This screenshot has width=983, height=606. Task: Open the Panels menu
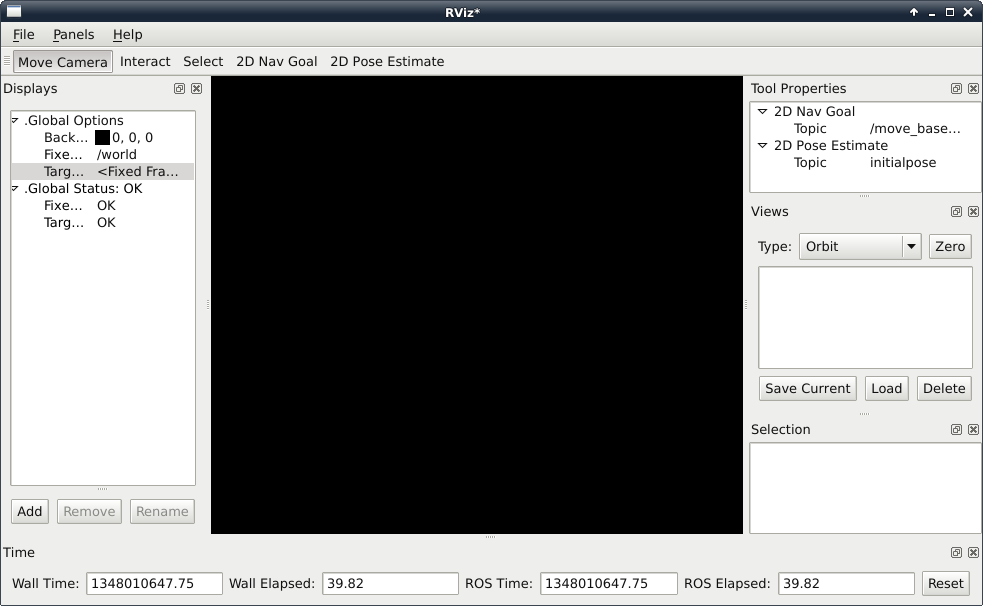click(73, 35)
